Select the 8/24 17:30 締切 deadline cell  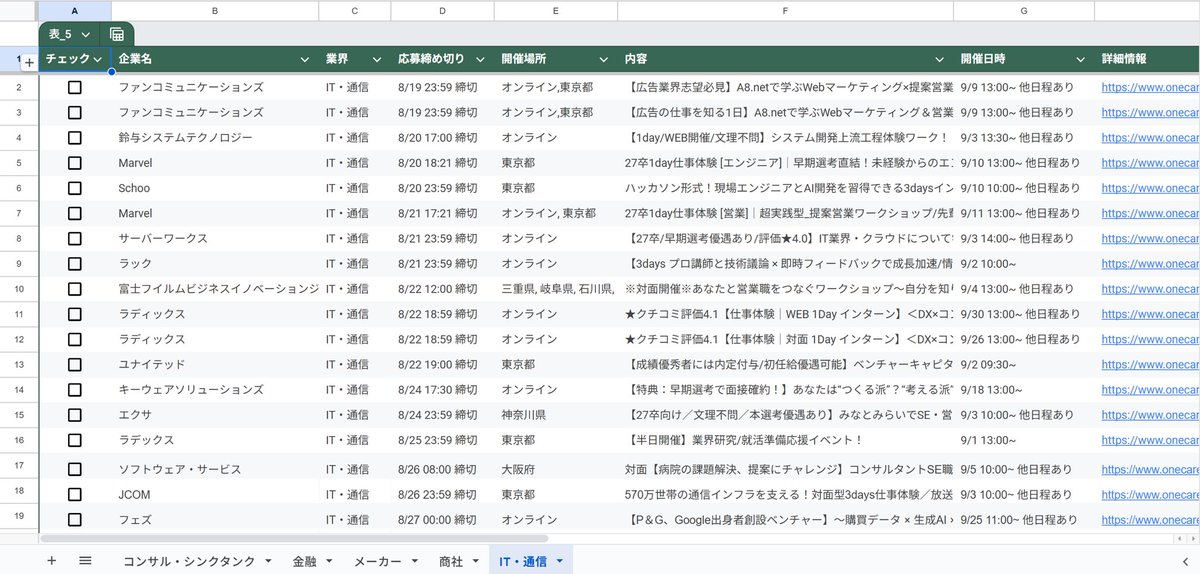tap(442, 389)
